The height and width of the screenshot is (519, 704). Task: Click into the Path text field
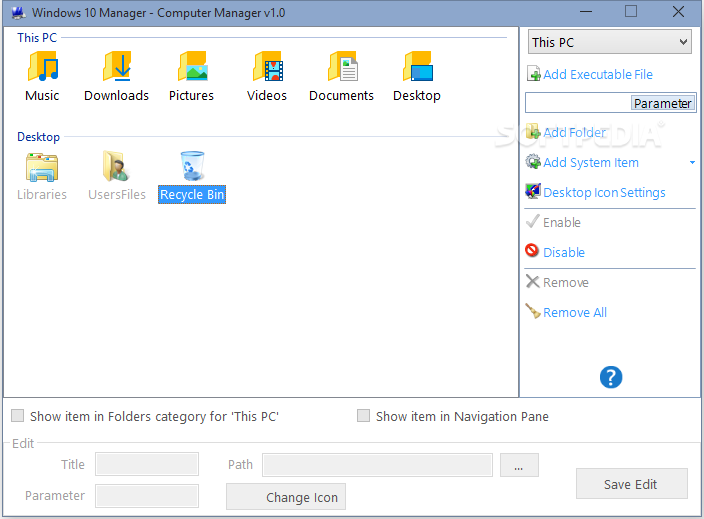tap(377, 465)
